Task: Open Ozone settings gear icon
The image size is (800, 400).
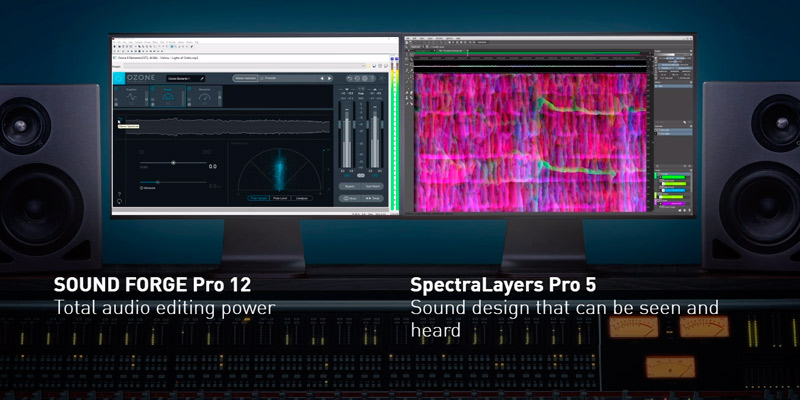Action: click(364, 78)
